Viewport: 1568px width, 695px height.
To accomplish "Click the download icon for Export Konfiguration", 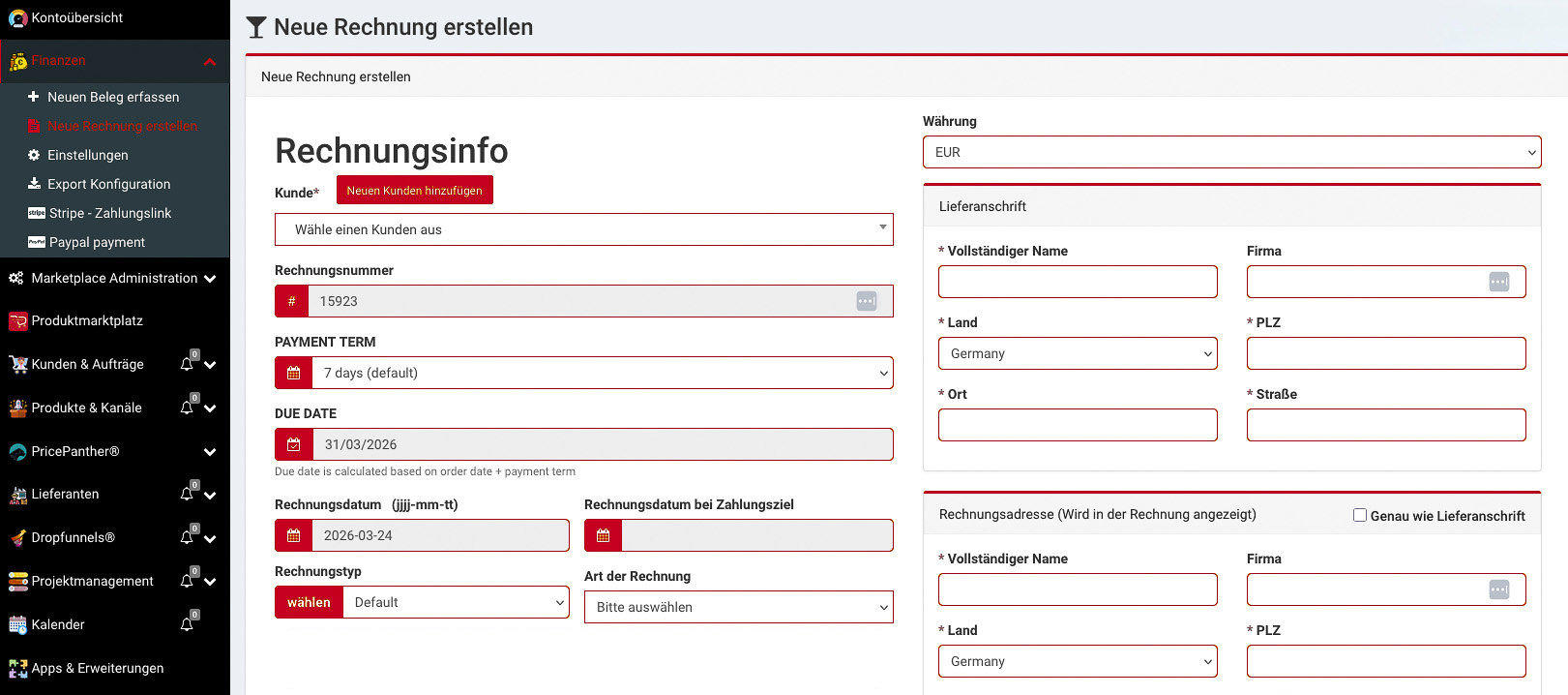I will (34, 183).
